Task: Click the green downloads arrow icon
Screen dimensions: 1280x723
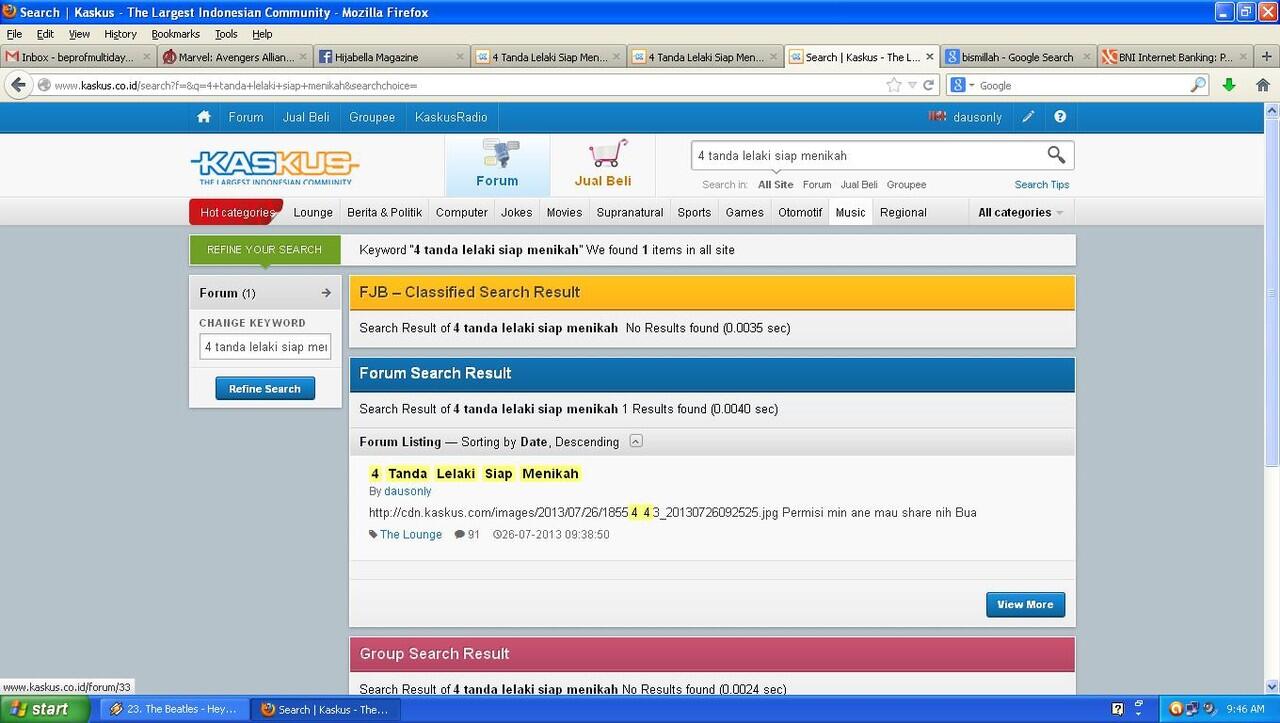Action: tap(1229, 85)
